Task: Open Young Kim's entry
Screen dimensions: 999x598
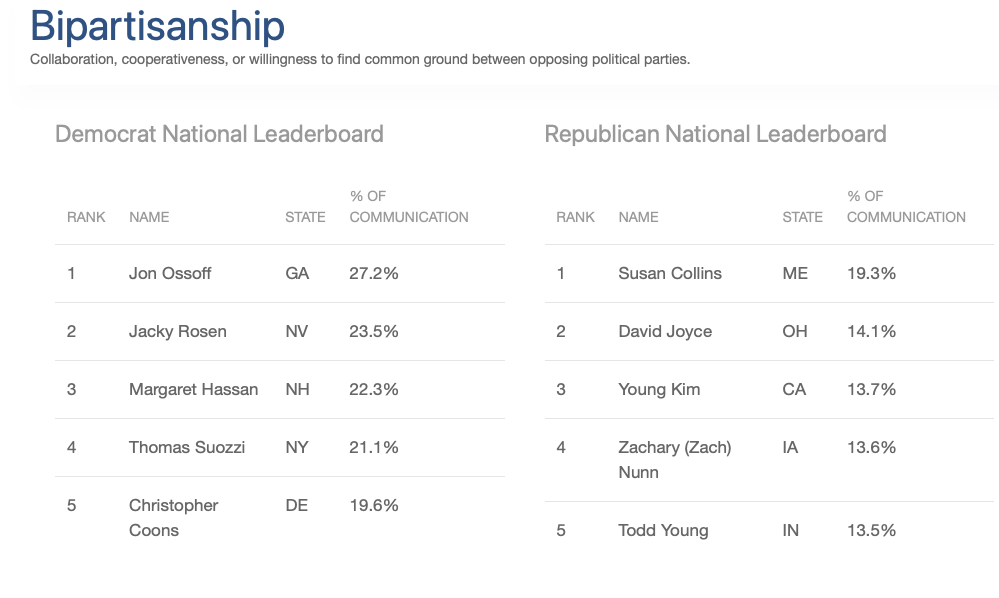Action: pyautogui.click(x=659, y=389)
